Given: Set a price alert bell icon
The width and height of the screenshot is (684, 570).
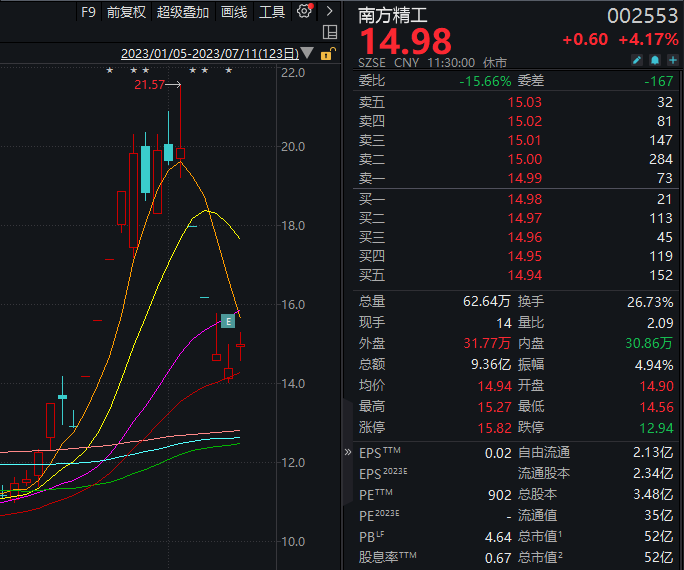Looking at the screenshot, I should (655, 60).
